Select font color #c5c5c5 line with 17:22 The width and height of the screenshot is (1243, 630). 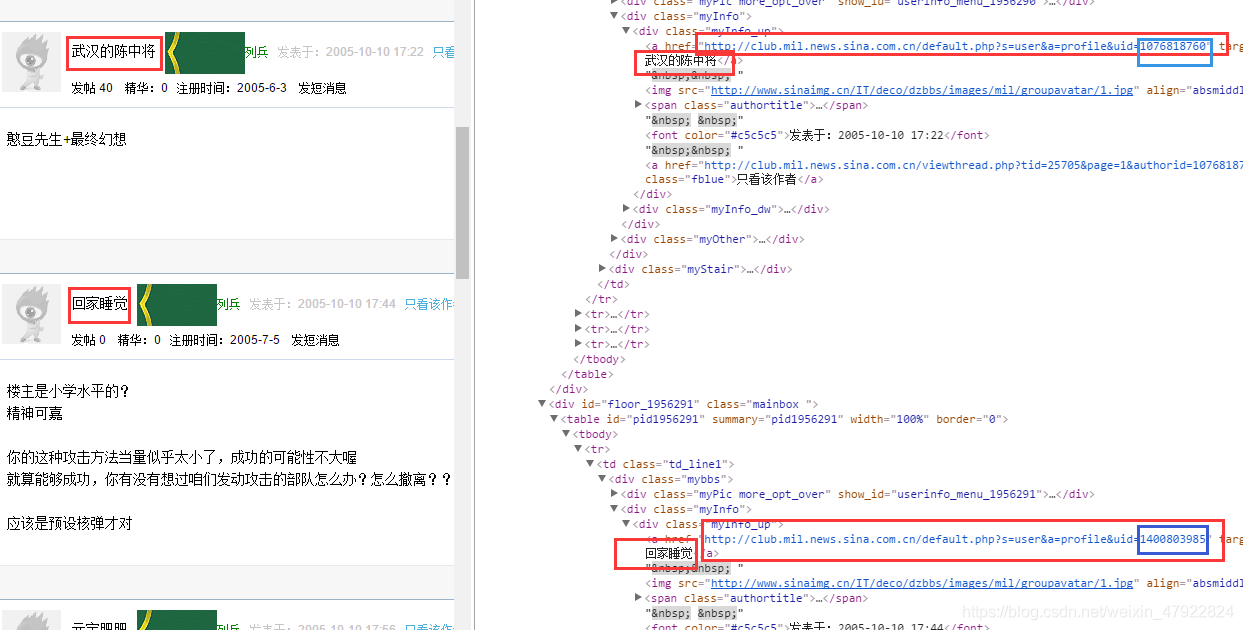pyautogui.click(x=818, y=135)
